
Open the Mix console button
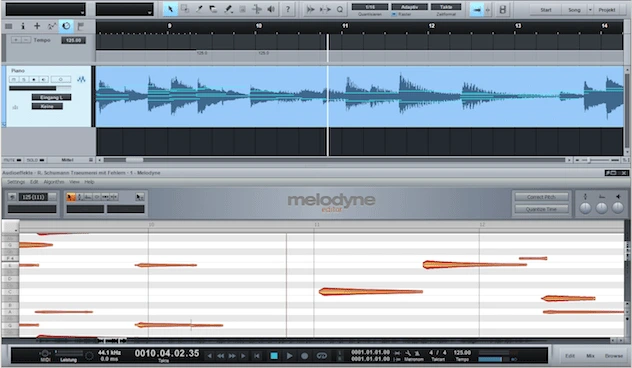pyautogui.click(x=590, y=356)
